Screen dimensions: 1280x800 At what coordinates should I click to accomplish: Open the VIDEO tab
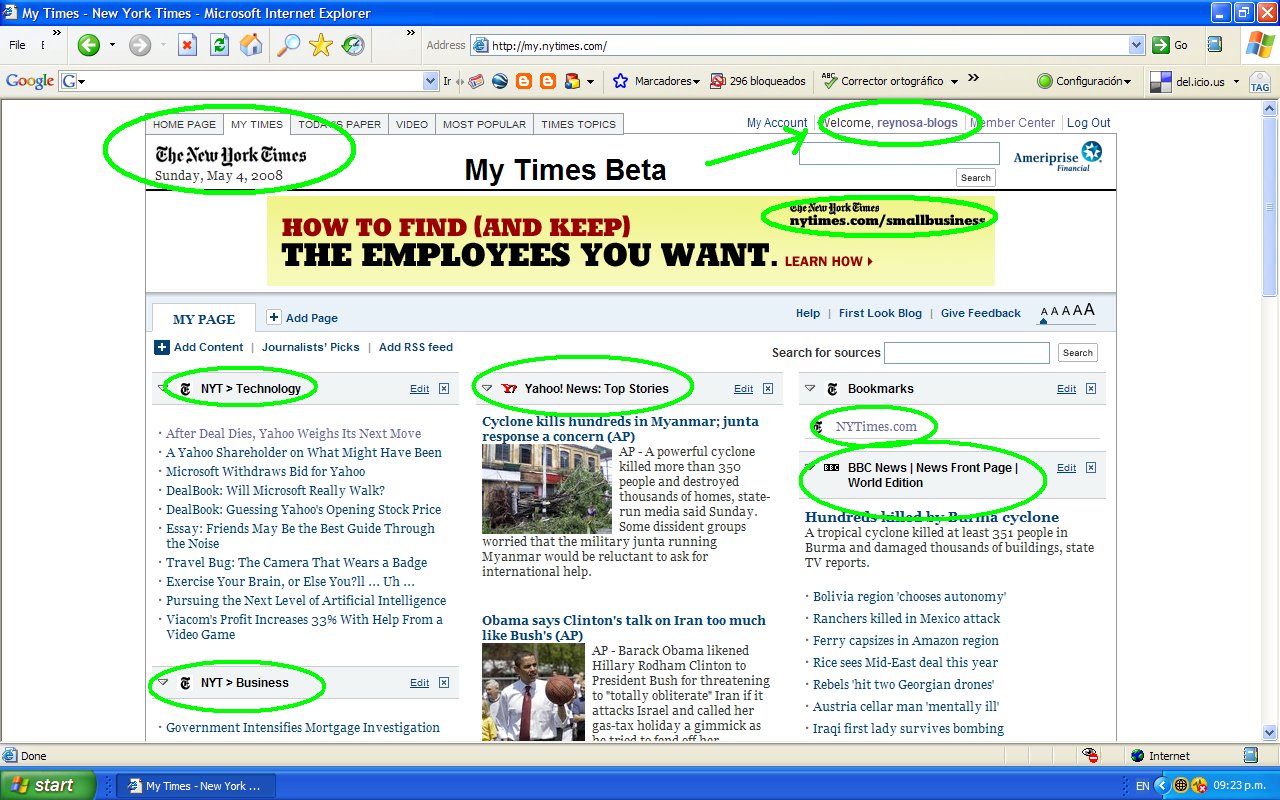tap(412, 124)
